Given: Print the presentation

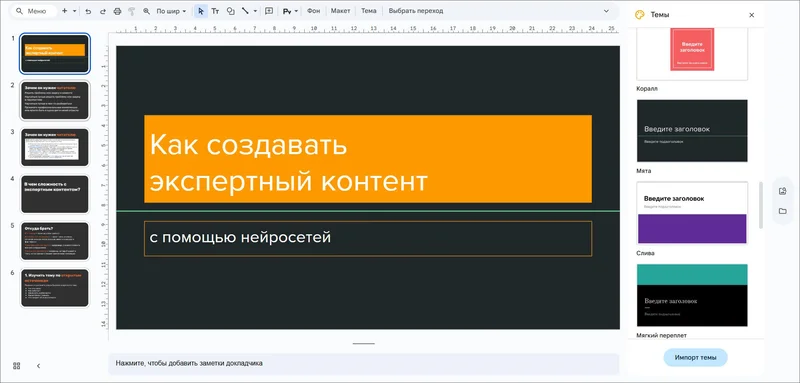Looking at the screenshot, I should click(x=117, y=11).
